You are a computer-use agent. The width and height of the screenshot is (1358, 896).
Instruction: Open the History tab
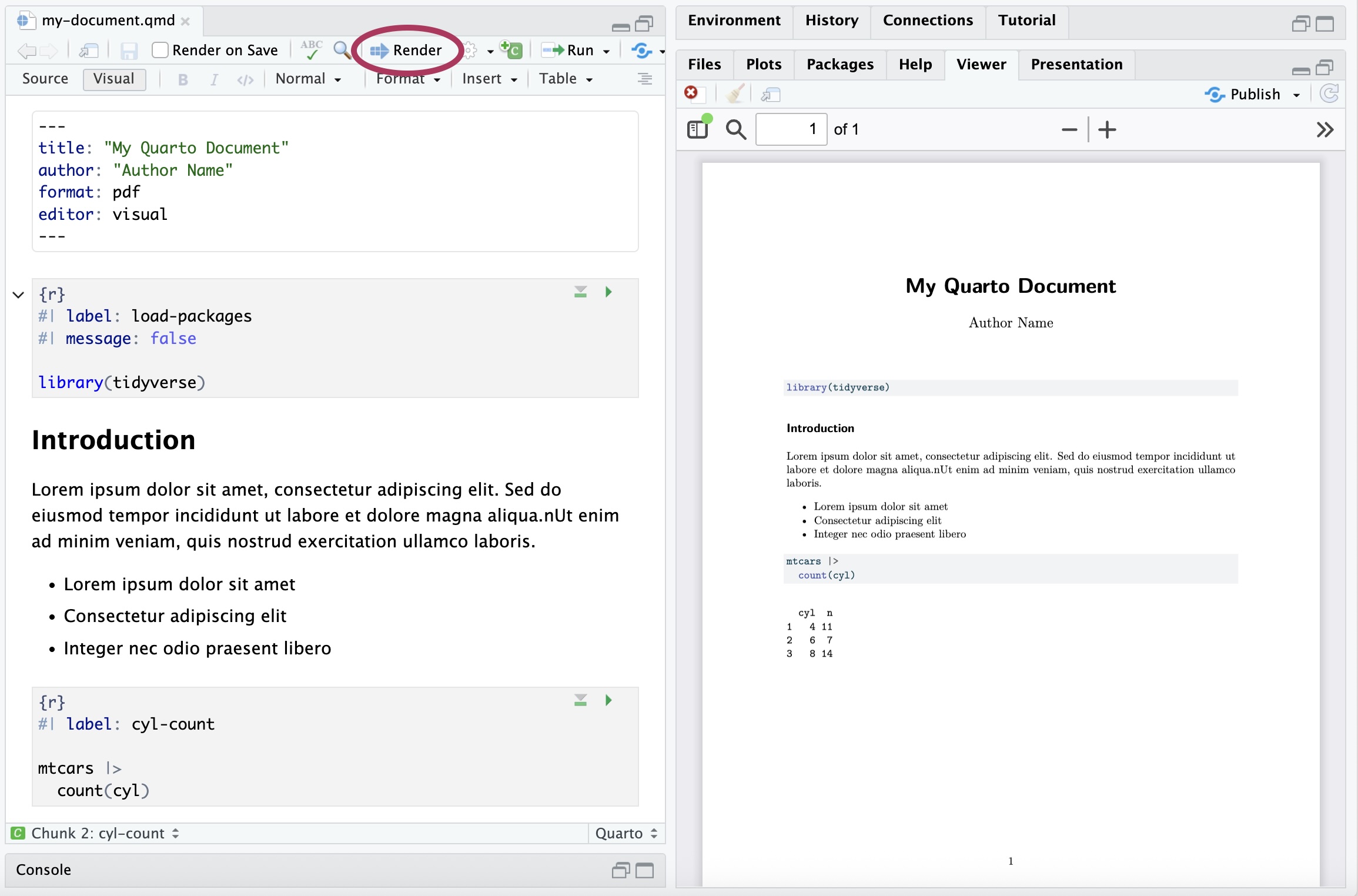coord(831,21)
